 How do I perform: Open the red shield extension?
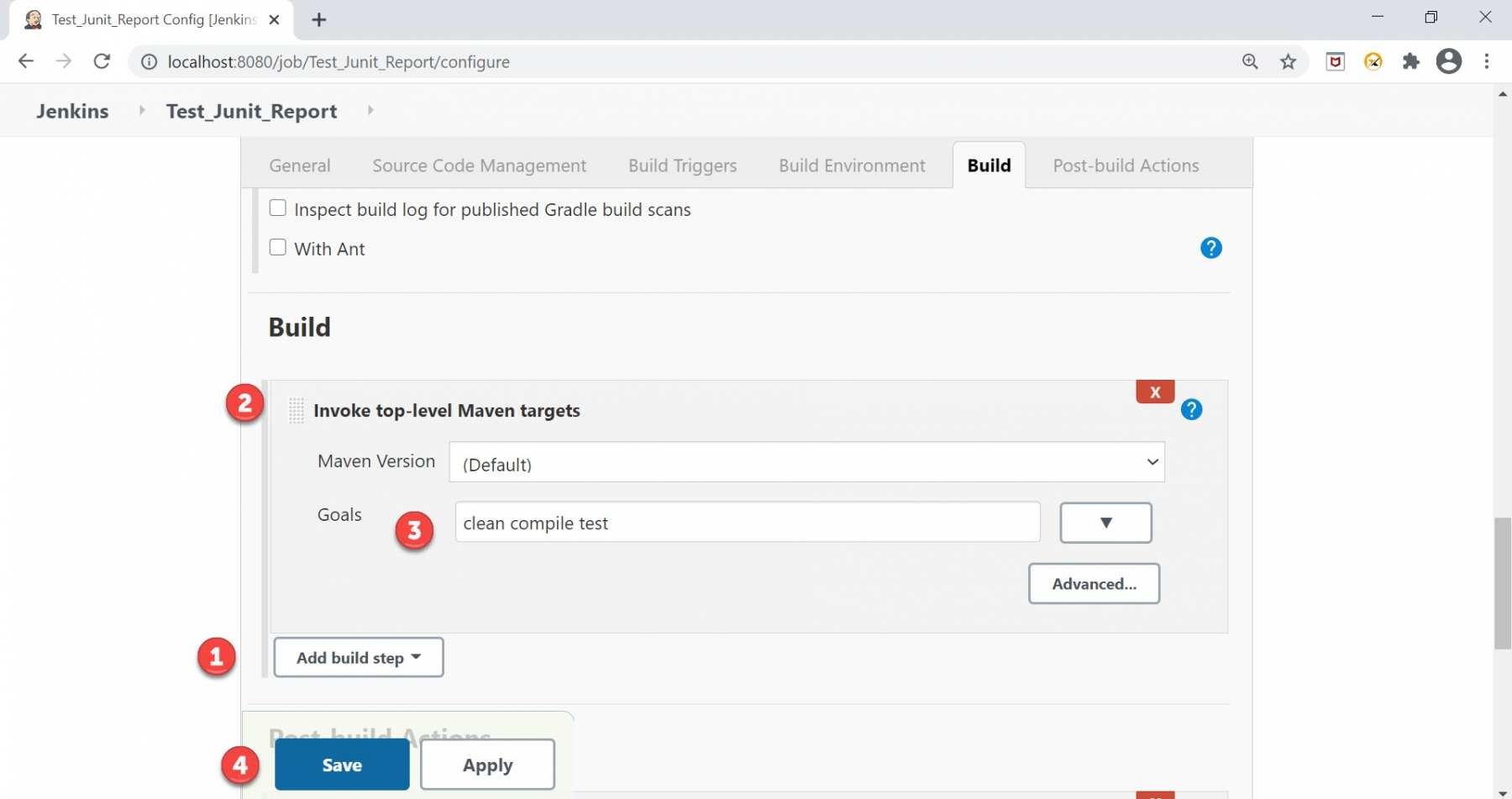(1336, 61)
